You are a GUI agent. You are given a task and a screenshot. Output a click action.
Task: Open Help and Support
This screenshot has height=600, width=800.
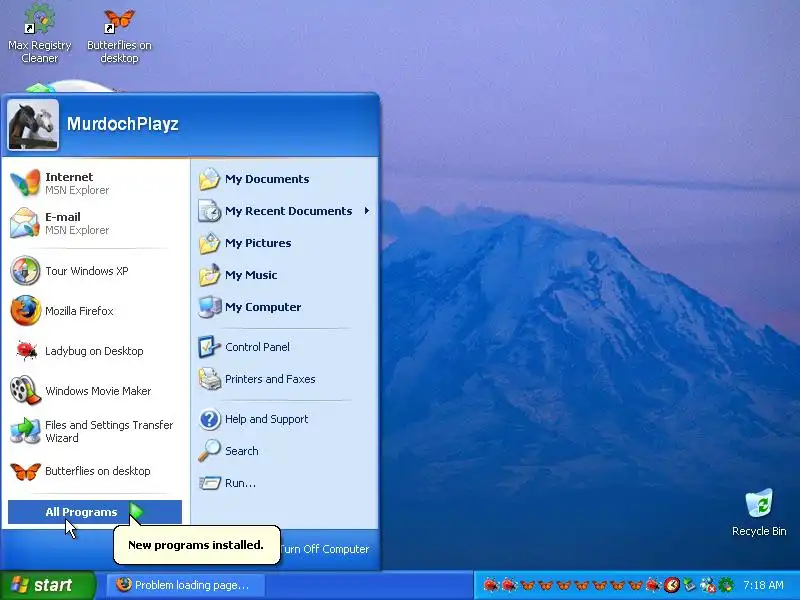[285, 419]
